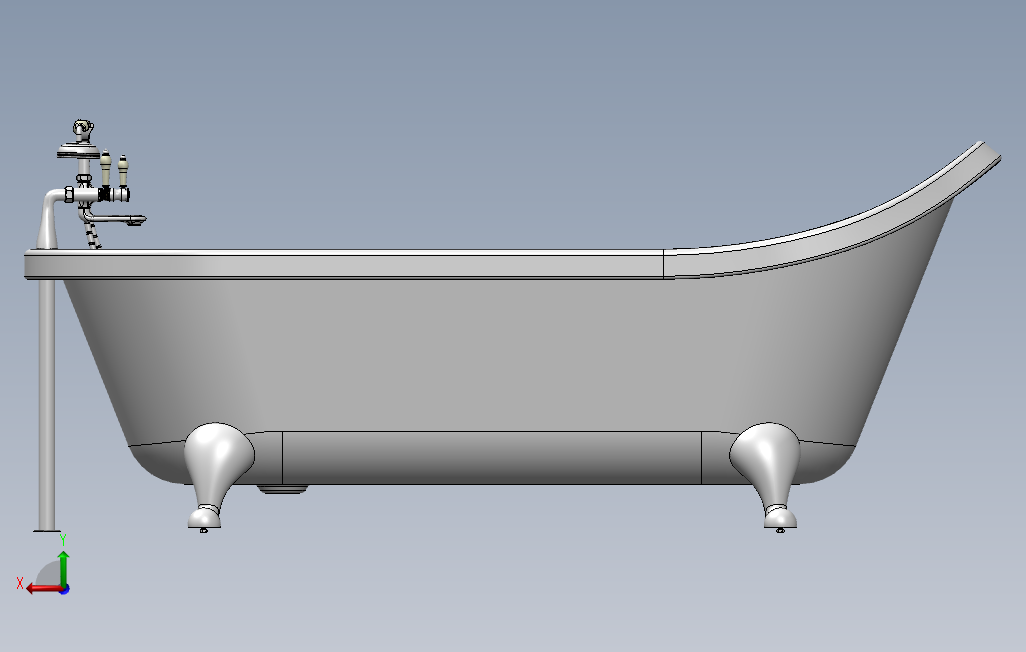This screenshot has width=1026, height=652.
Task: Click the blue Z axis dot
Action: pos(65,589)
